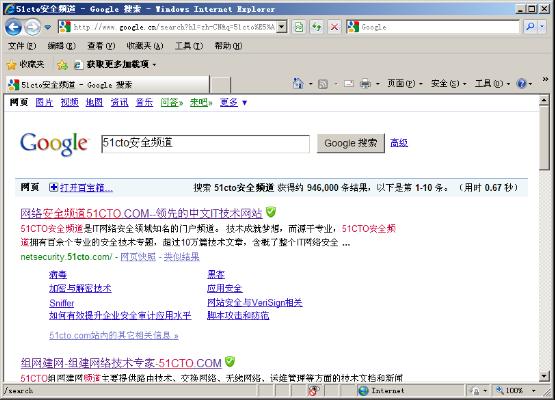The width and height of the screenshot is (555, 400).
Task: Open the 帮助(H) menu
Action: pyautogui.click(x=228, y=46)
